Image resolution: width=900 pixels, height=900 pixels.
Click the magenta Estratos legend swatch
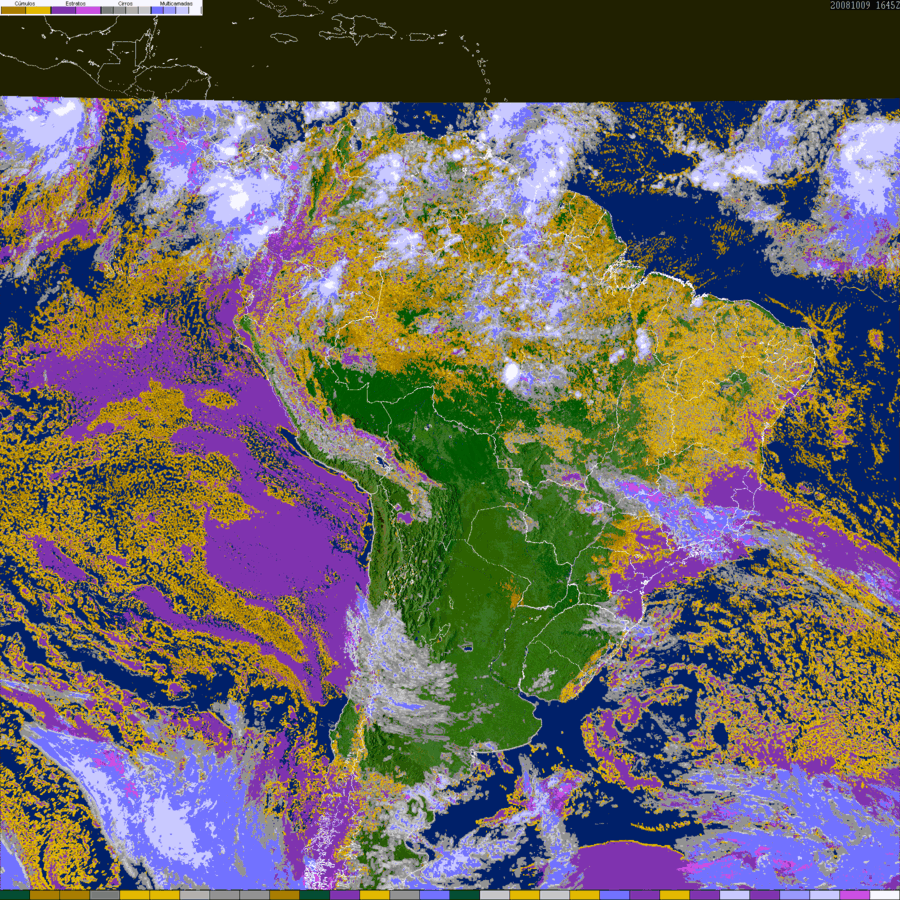[x=88, y=10]
